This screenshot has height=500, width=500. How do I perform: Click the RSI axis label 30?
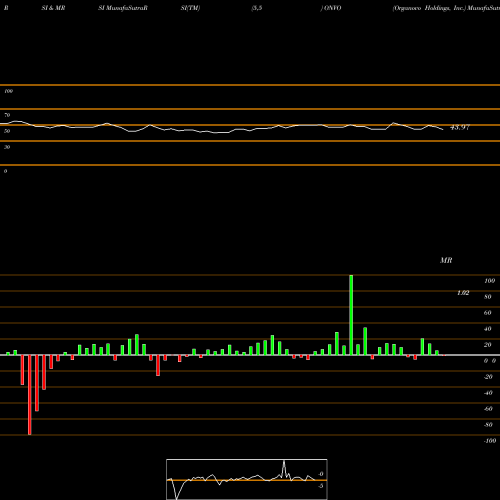(x=7, y=147)
